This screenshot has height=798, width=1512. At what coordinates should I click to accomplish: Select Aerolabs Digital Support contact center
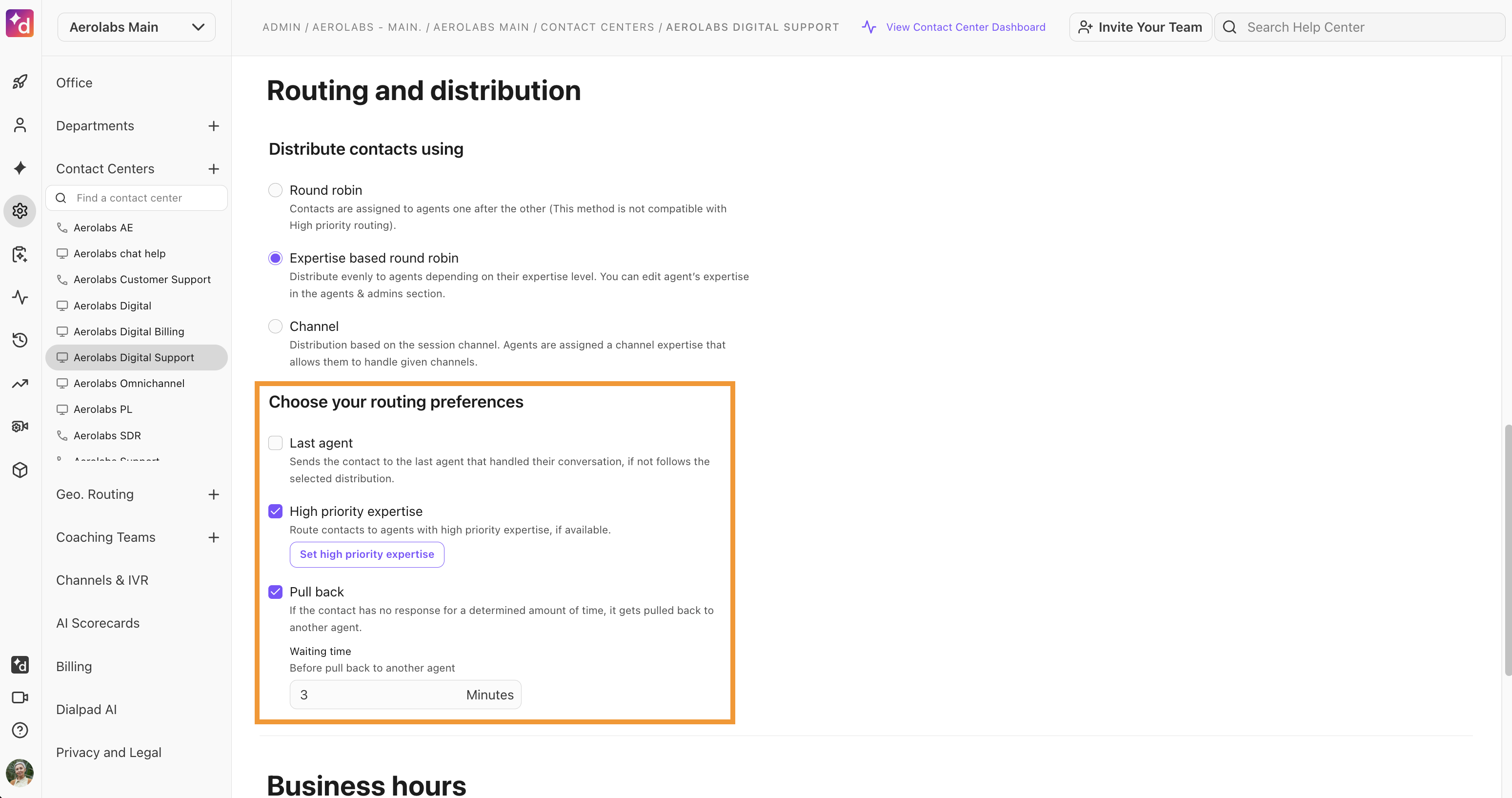click(x=137, y=358)
